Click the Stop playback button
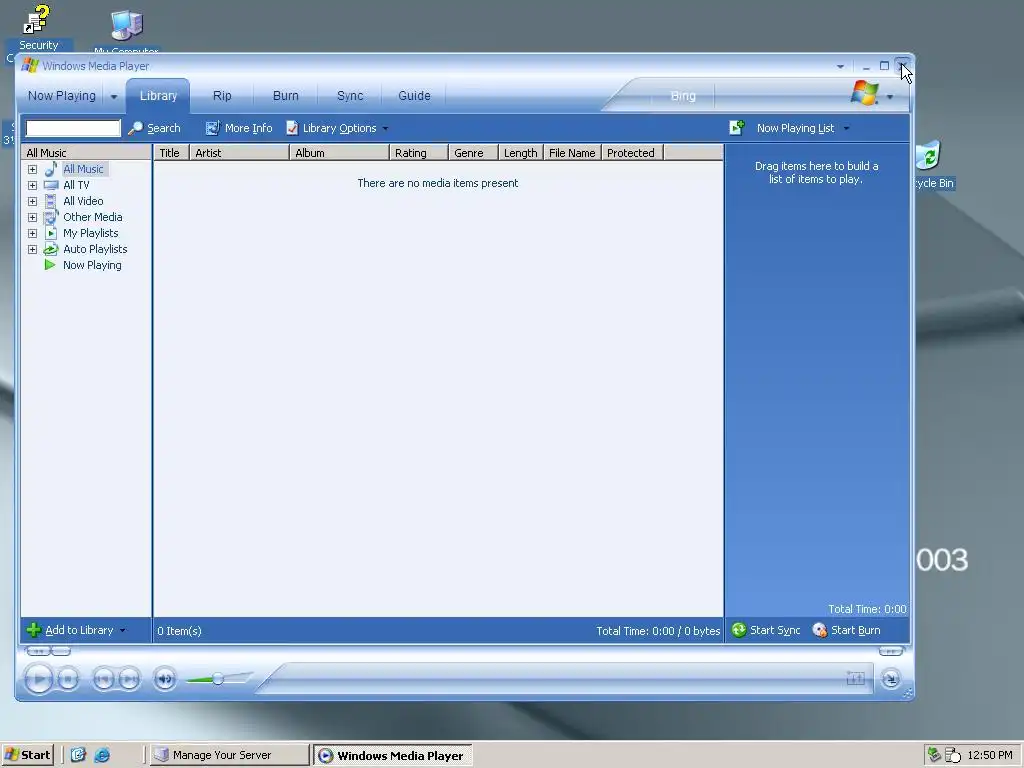The width and height of the screenshot is (1024, 768). [68, 679]
